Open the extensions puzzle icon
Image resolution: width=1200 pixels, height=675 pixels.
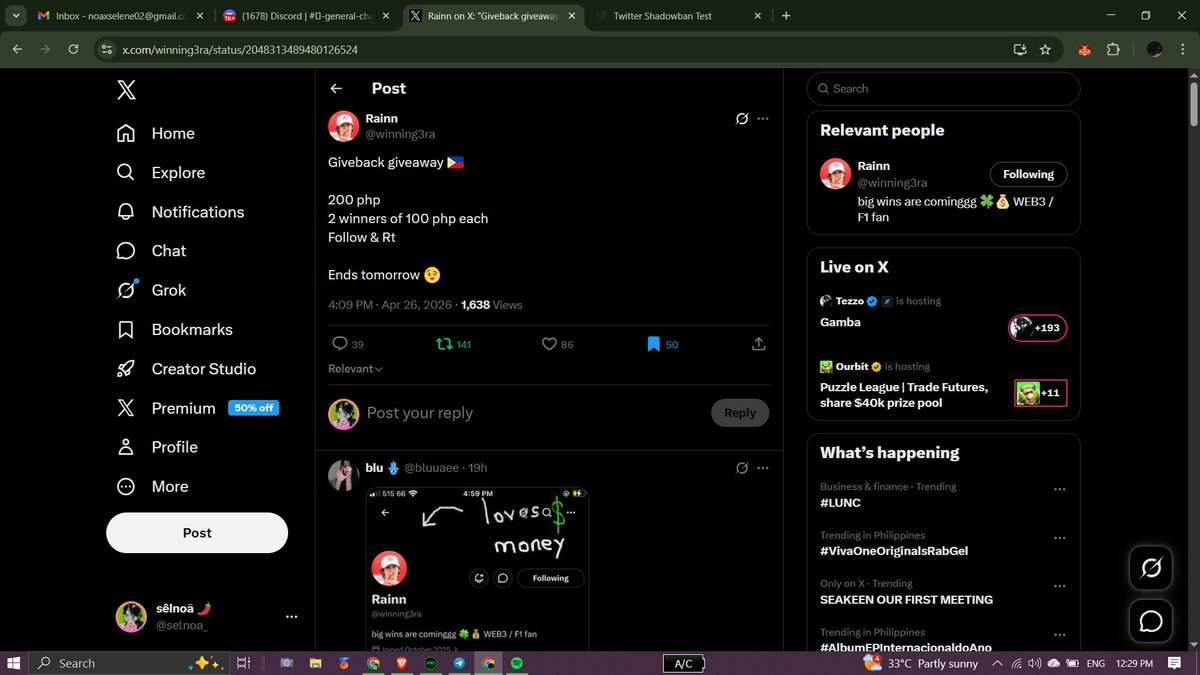1113,49
